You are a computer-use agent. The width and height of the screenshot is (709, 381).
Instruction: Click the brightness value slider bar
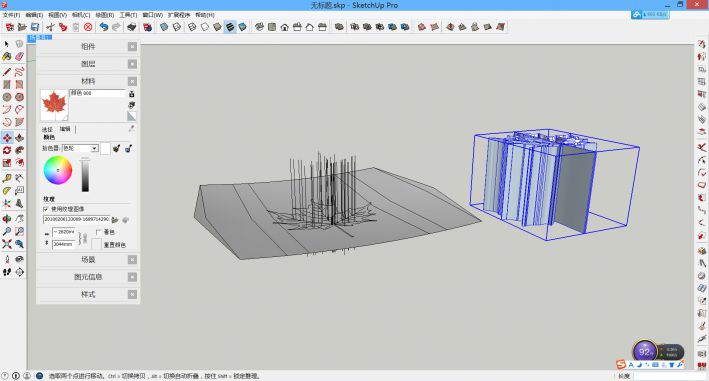tap(85, 175)
